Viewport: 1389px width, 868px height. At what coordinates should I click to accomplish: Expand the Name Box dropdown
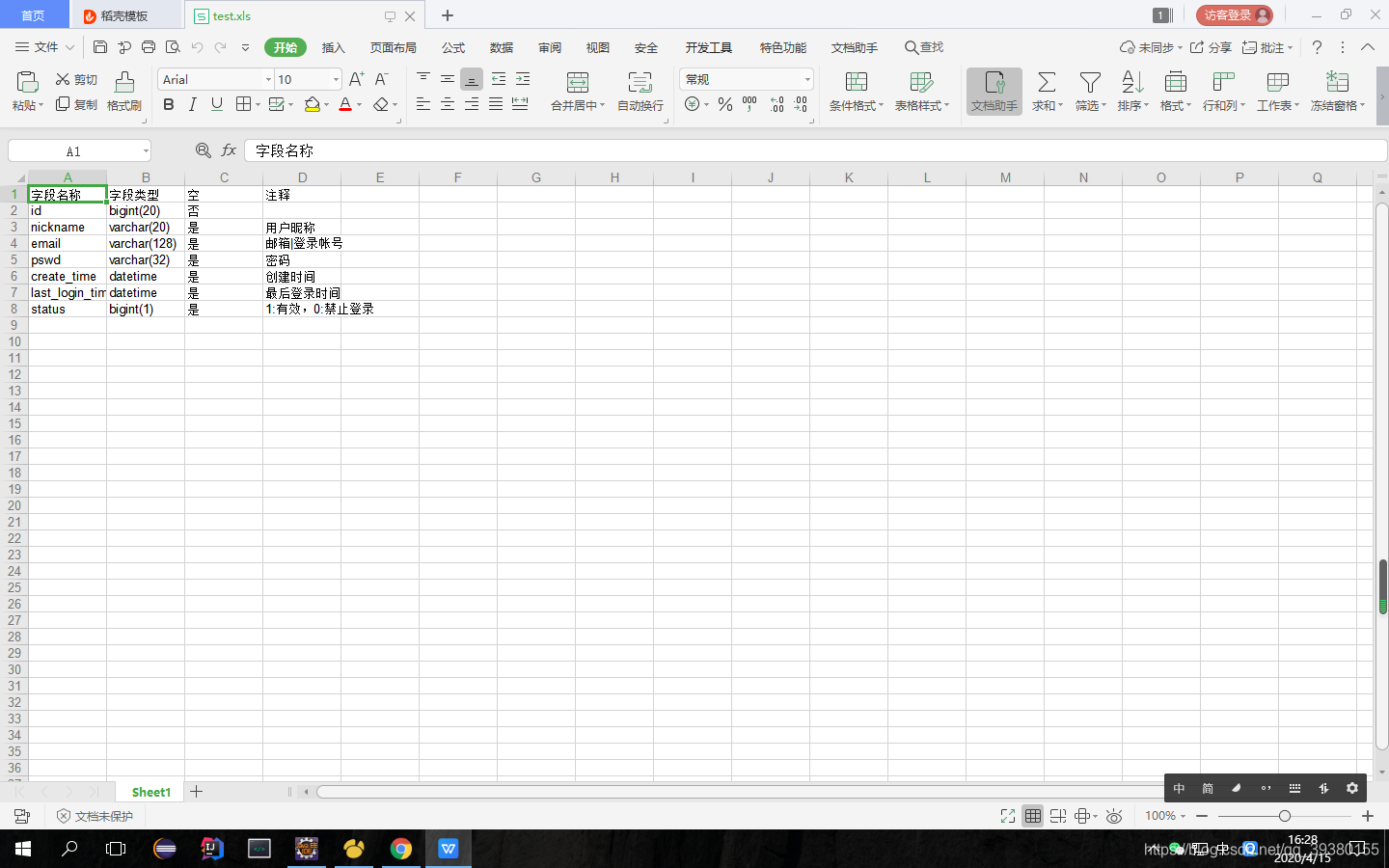(146, 150)
